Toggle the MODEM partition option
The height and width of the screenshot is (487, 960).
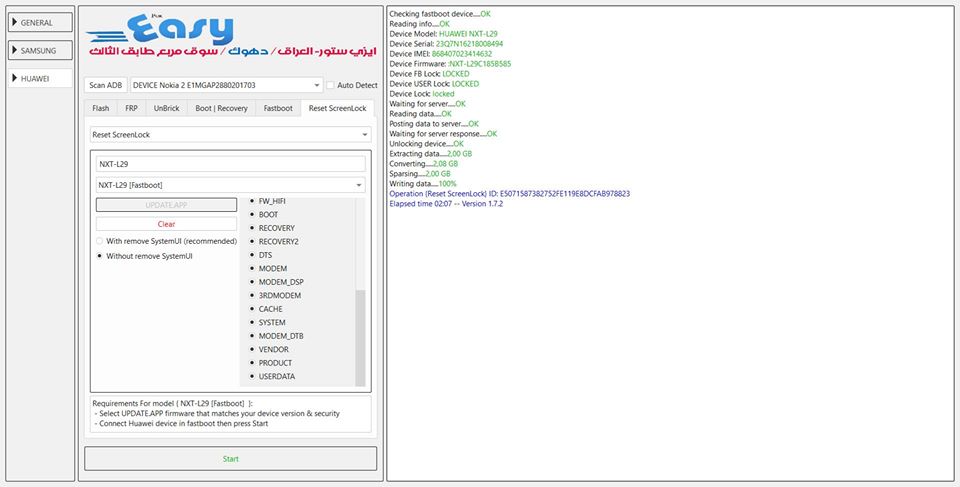tap(268, 268)
